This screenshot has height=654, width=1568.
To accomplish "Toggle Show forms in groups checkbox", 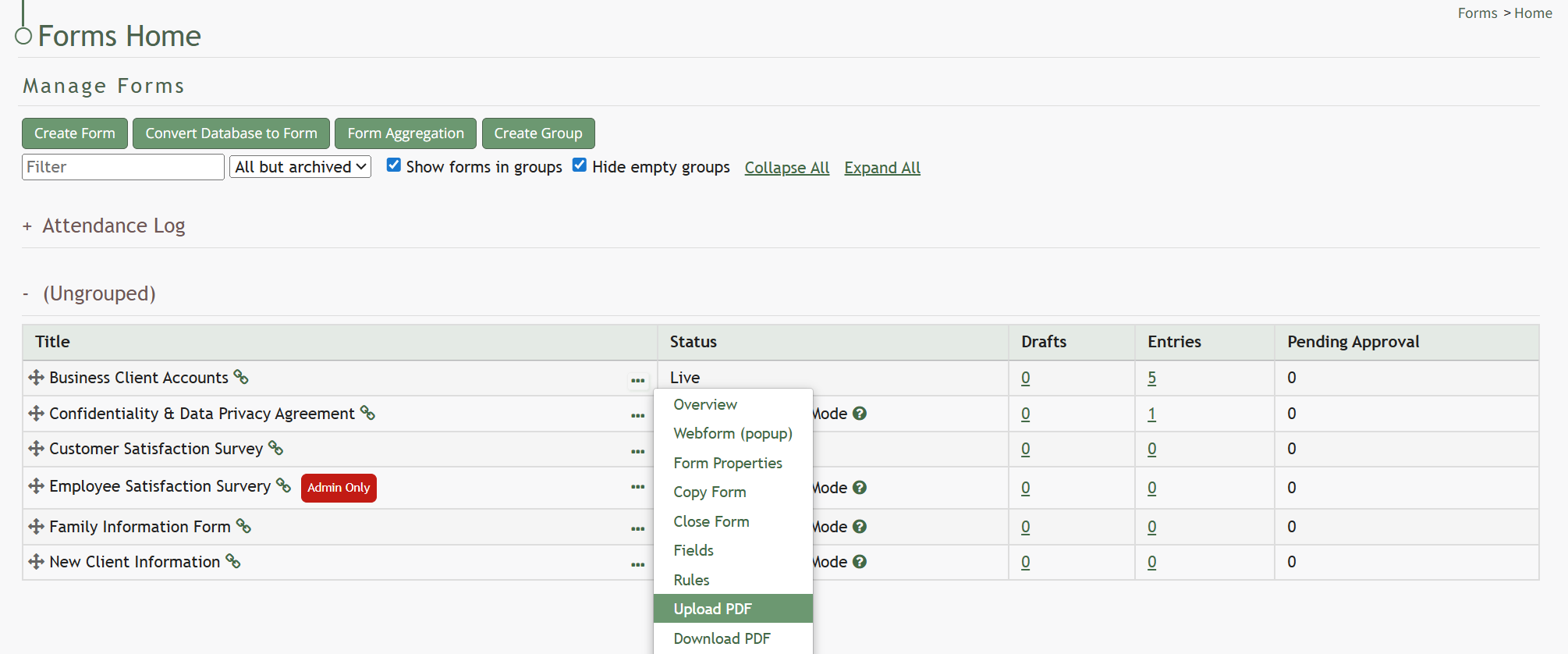I will click(394, 165).
